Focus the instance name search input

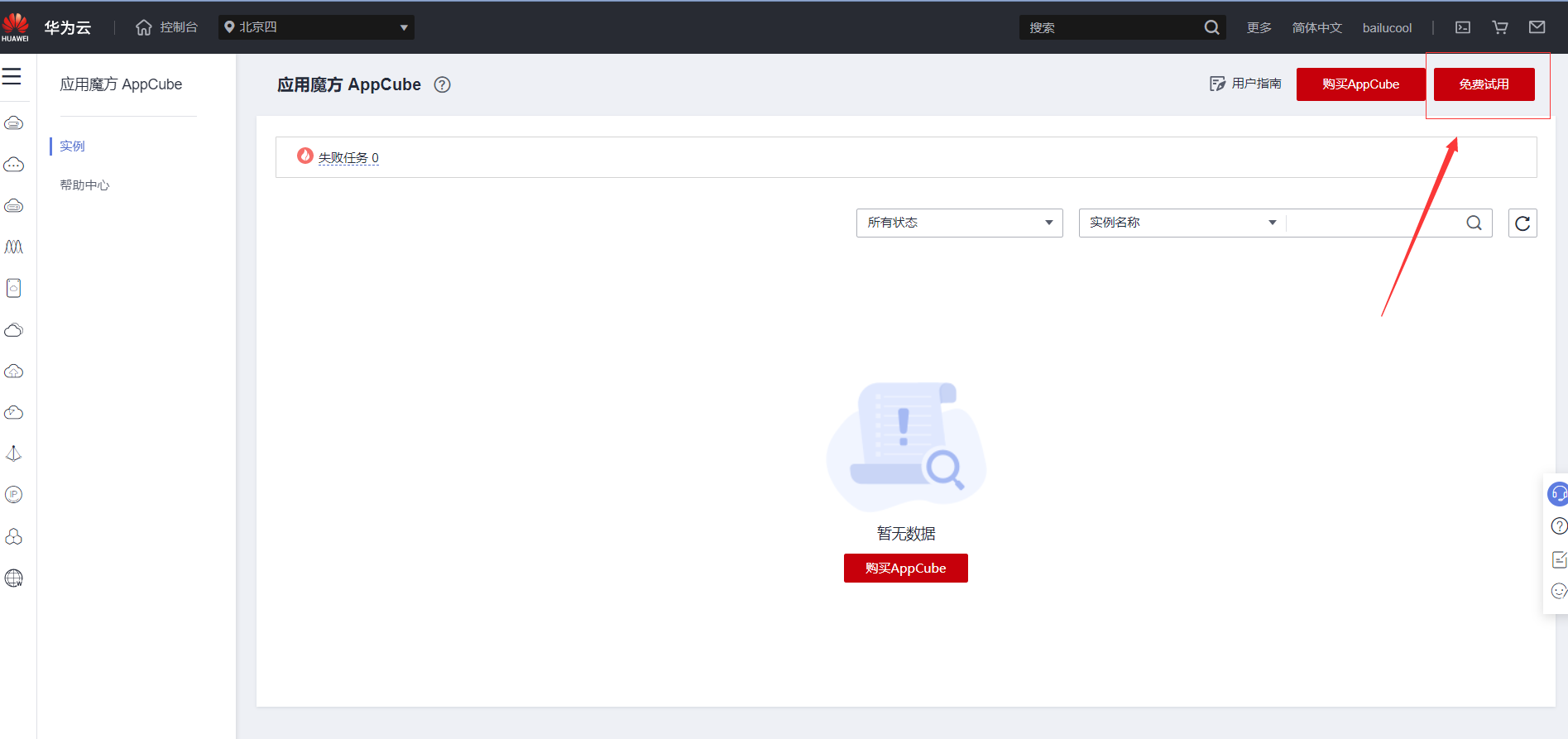pyautogui.click(x=1375, y=223)
